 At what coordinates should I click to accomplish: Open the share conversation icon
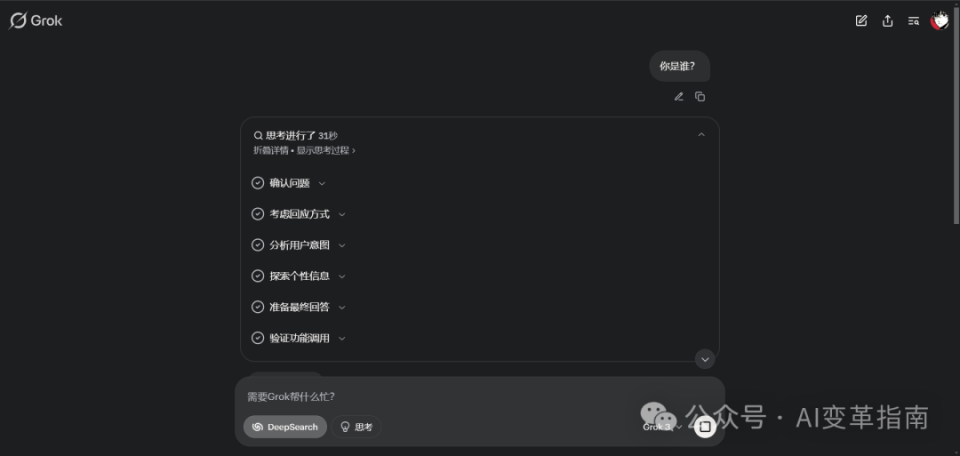(887, 21)
